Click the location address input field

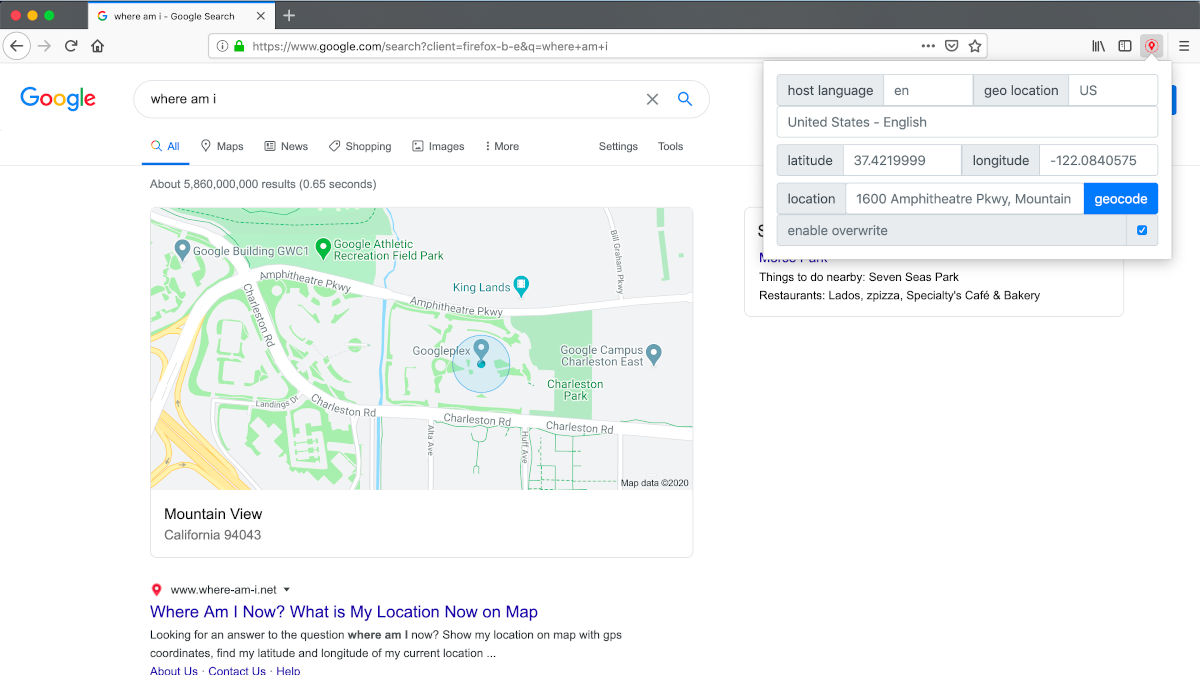pyautogui.click(x=965, y=199)
